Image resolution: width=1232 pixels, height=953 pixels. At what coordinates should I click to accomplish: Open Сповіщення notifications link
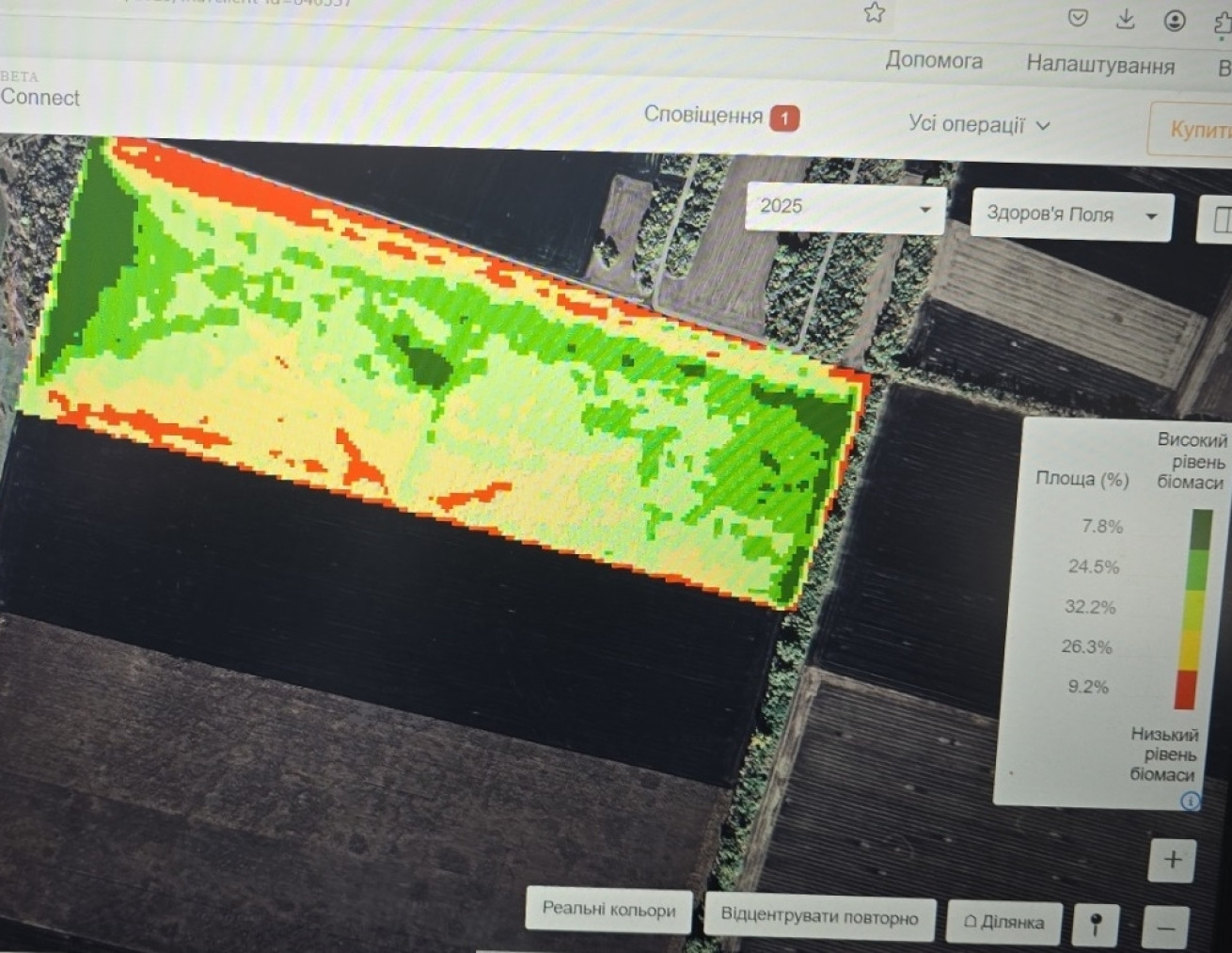[703, 115]
